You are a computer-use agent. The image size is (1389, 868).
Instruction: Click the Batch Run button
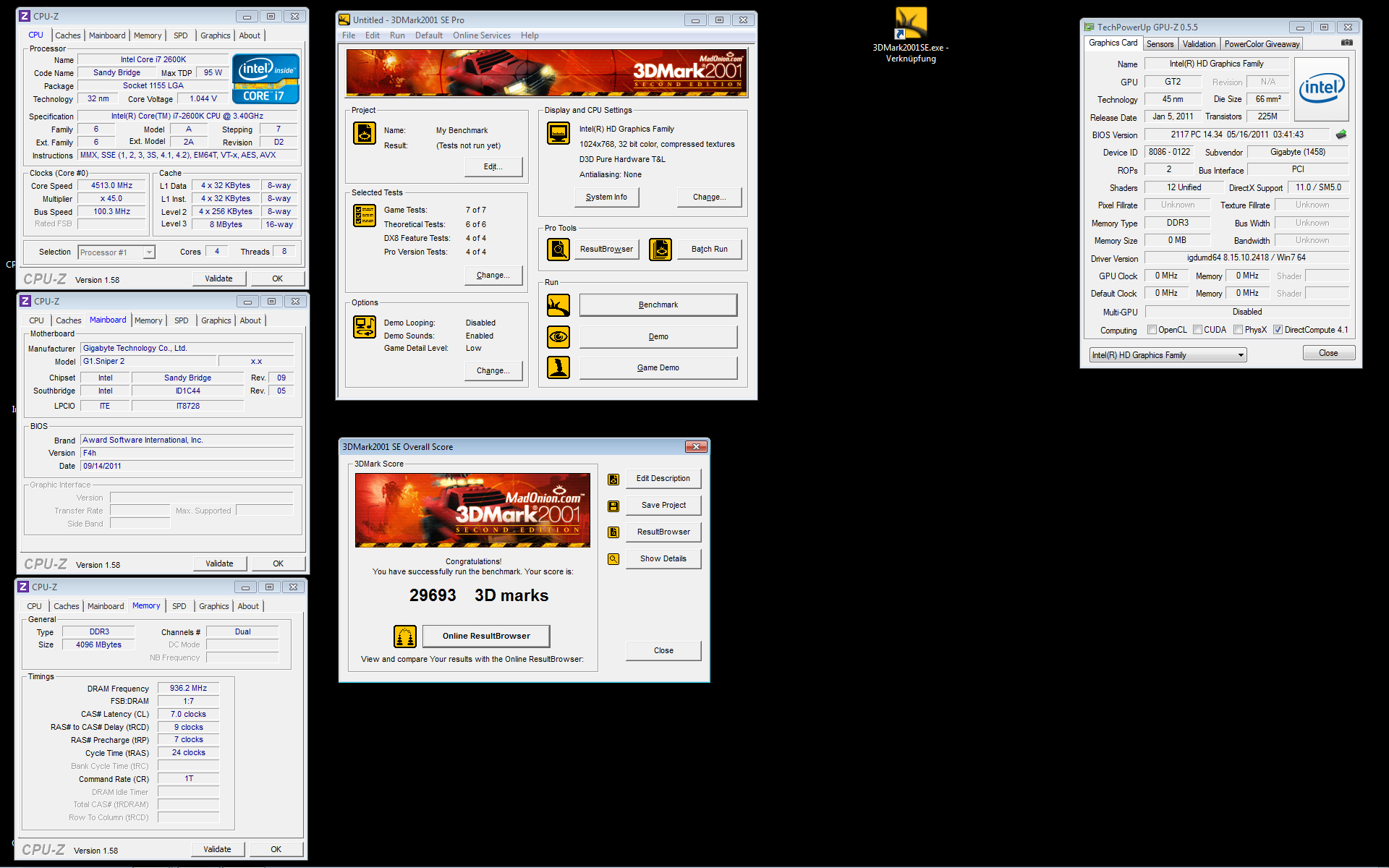coord(709,249)
